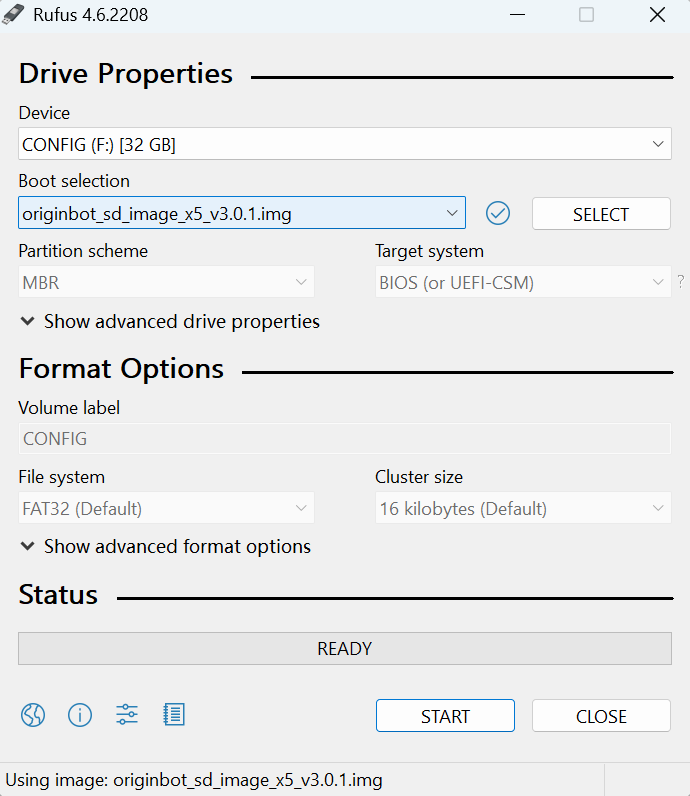Open the Partition scheme MBR dropdown

(166, 282)
